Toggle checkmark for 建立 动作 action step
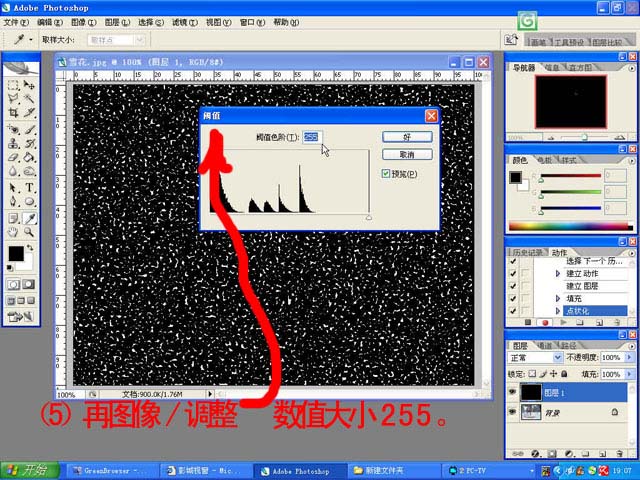Image resolution: width=640 pixels, height=480 pixels. click(513, 273)
